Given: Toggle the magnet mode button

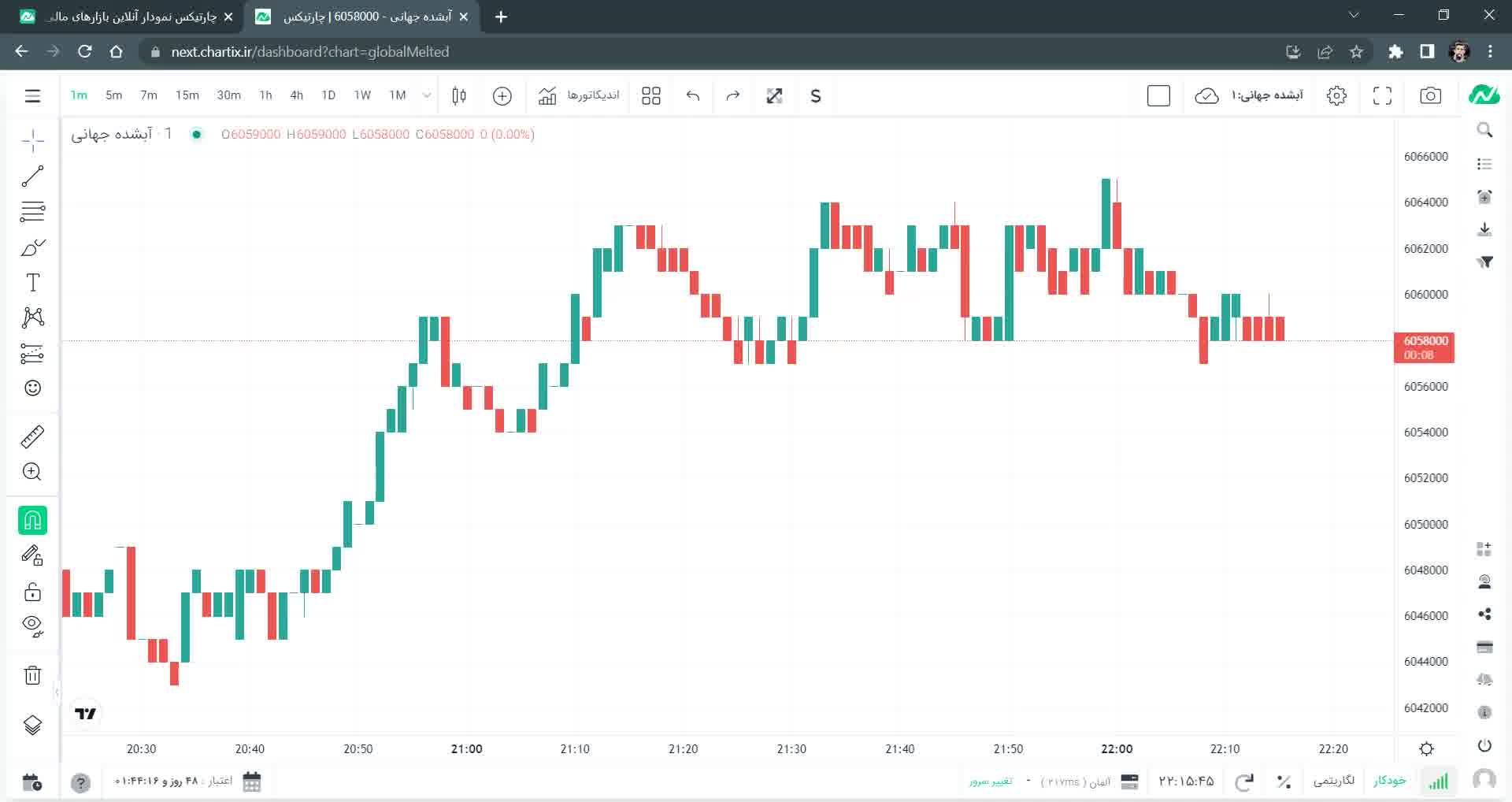Looking at the screenshot, I should [x=32, y=521].
